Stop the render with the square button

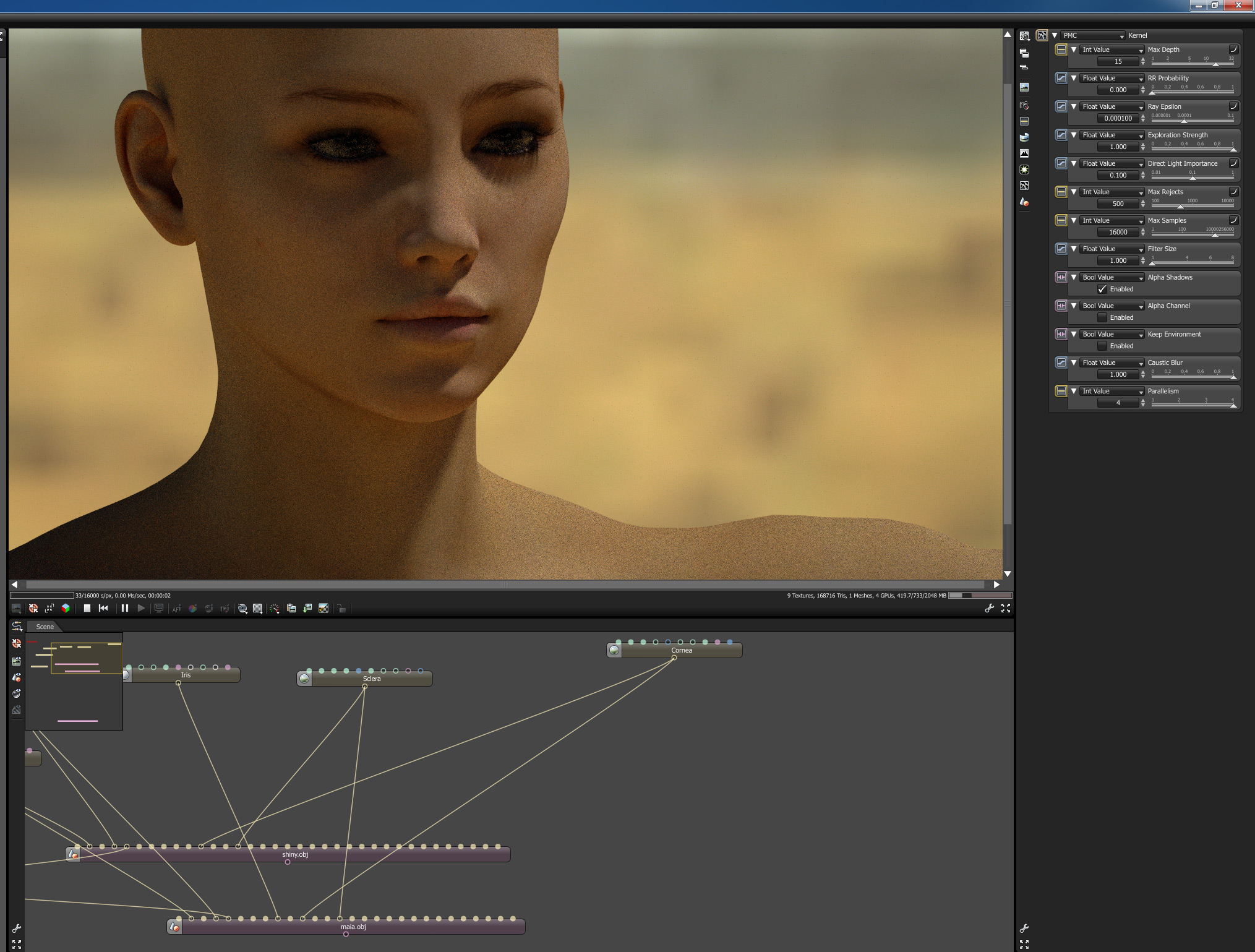[87, 608]
